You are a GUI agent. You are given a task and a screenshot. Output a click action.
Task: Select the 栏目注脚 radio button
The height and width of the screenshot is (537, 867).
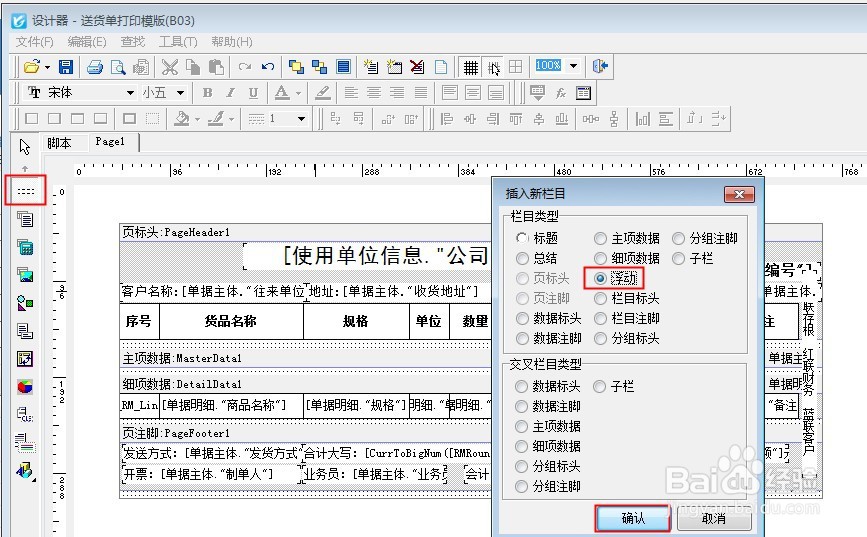(x=600, y=319)
